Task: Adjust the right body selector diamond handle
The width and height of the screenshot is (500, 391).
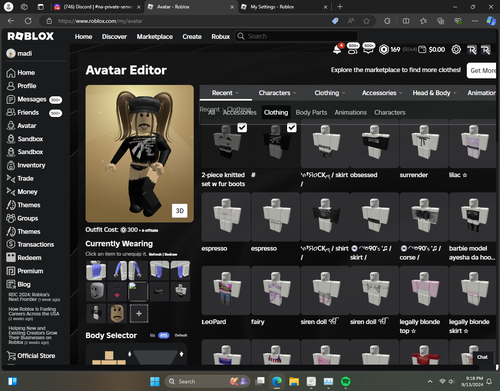Action: click(181, 354)
